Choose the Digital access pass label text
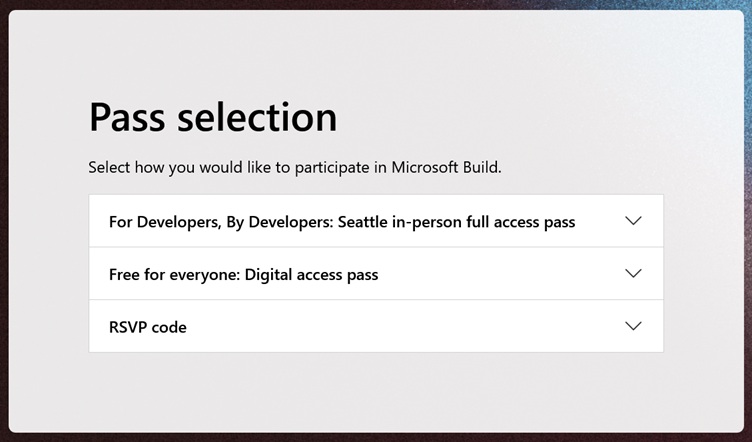752x442 pixels. point(244,275)
